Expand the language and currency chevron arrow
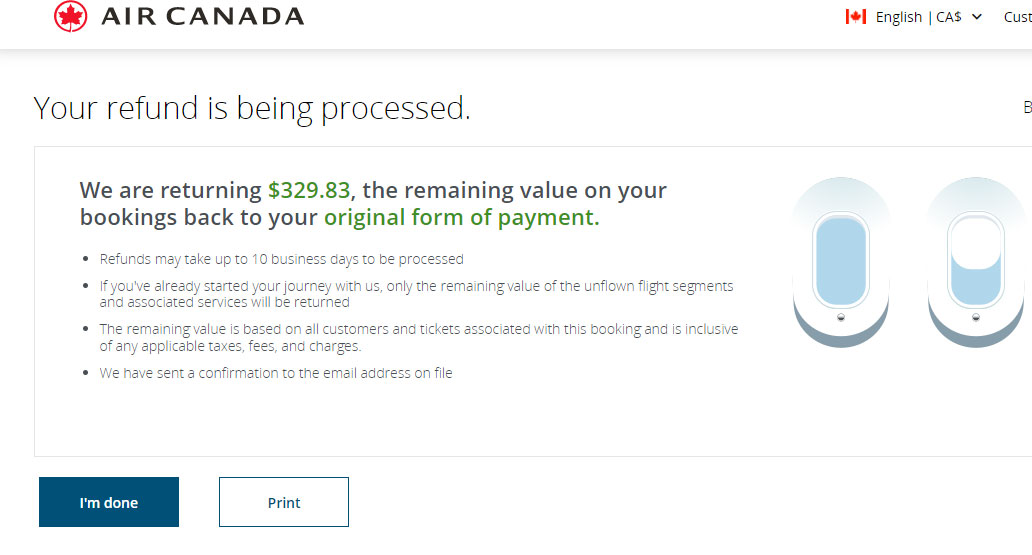Image resolution: width=1032 pixels, height=555 pixels. (977, 17)
